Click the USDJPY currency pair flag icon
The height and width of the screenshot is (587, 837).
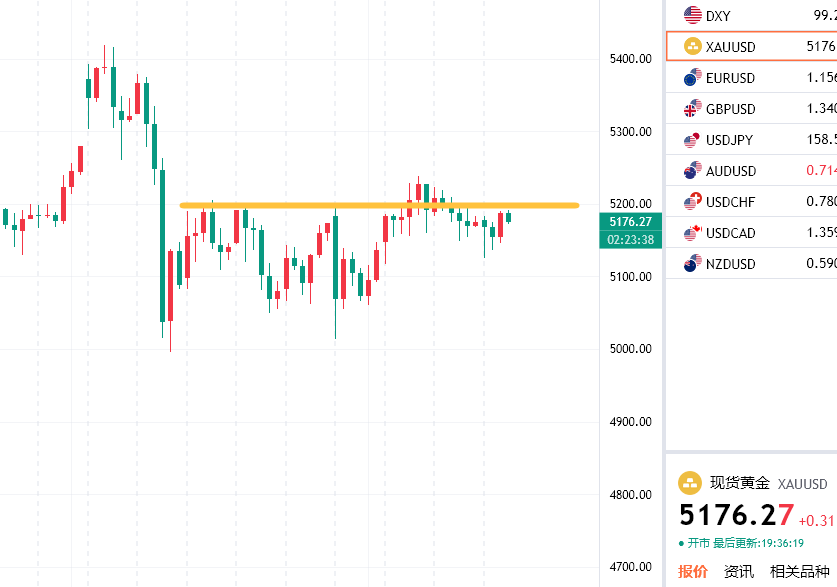click(x=692, y=140)
